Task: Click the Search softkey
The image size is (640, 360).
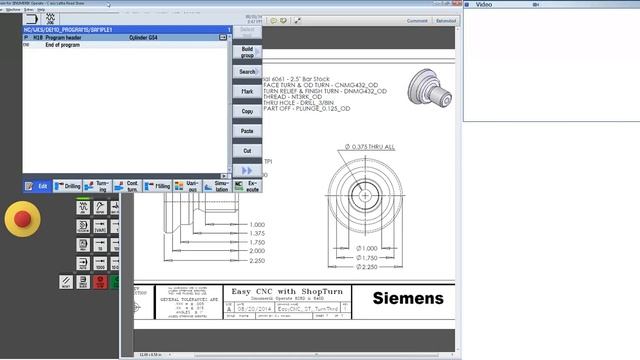Action: pos(247,71)
